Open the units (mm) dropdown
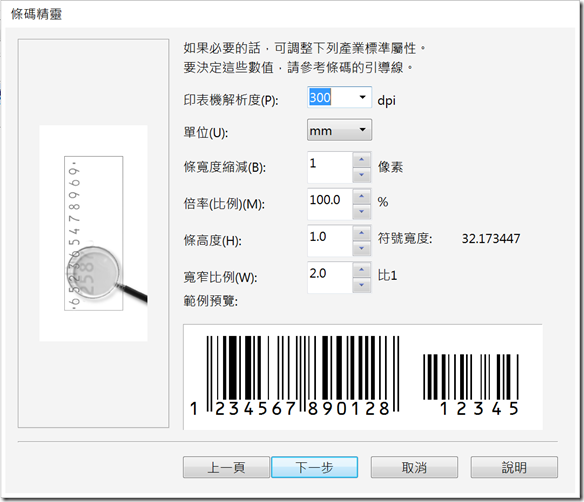 [339, 130]
